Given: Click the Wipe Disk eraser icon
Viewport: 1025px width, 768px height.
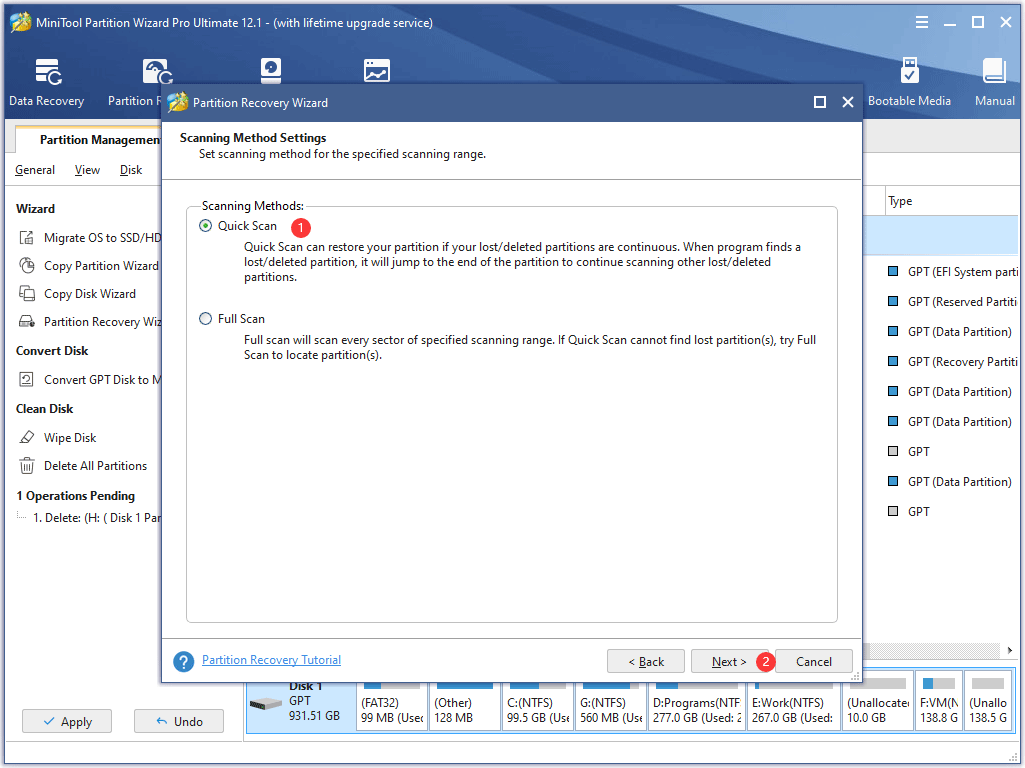Looking at the screenshot, I should coord(27,437).
